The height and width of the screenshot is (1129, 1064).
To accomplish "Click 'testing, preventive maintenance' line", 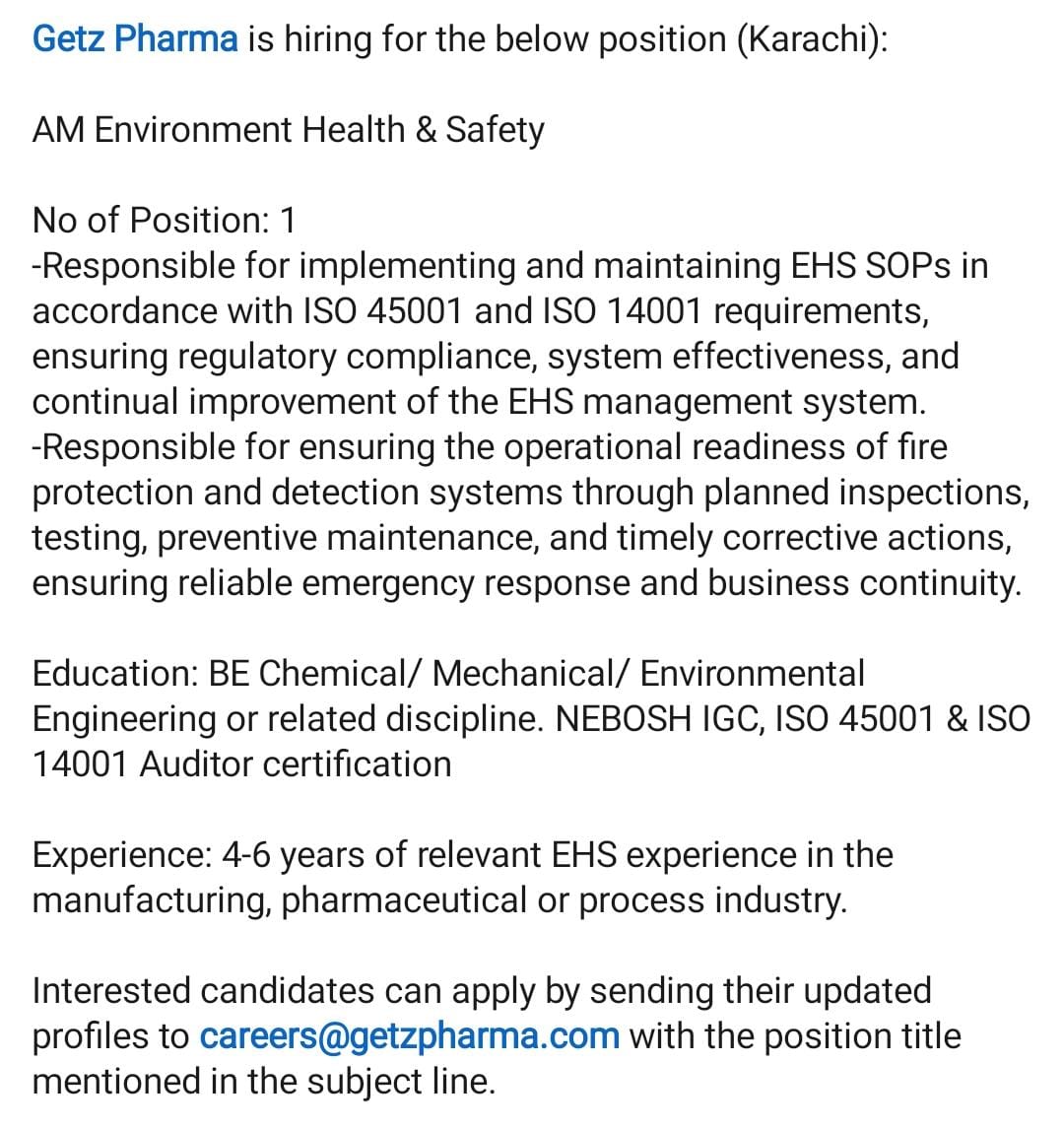I will pyautogui.click(x=286, y=538).
